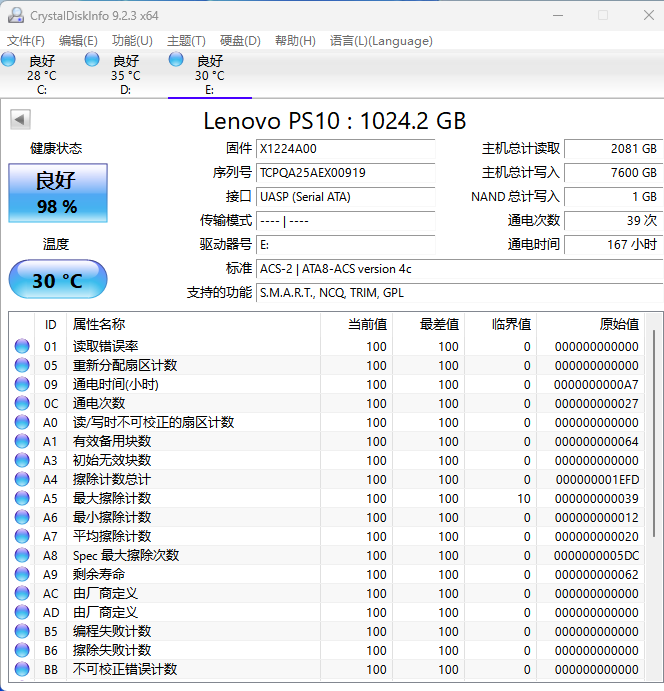
Task: Click the status orb for attribute 01 读取错误率
Action: 22,347
